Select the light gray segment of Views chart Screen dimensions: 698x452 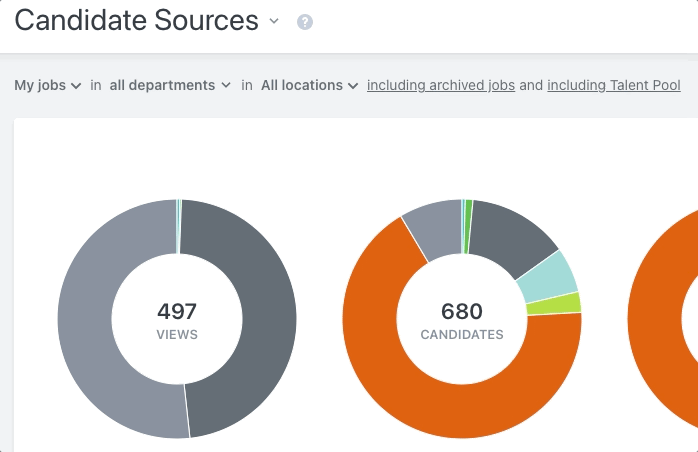click(85, 319)
